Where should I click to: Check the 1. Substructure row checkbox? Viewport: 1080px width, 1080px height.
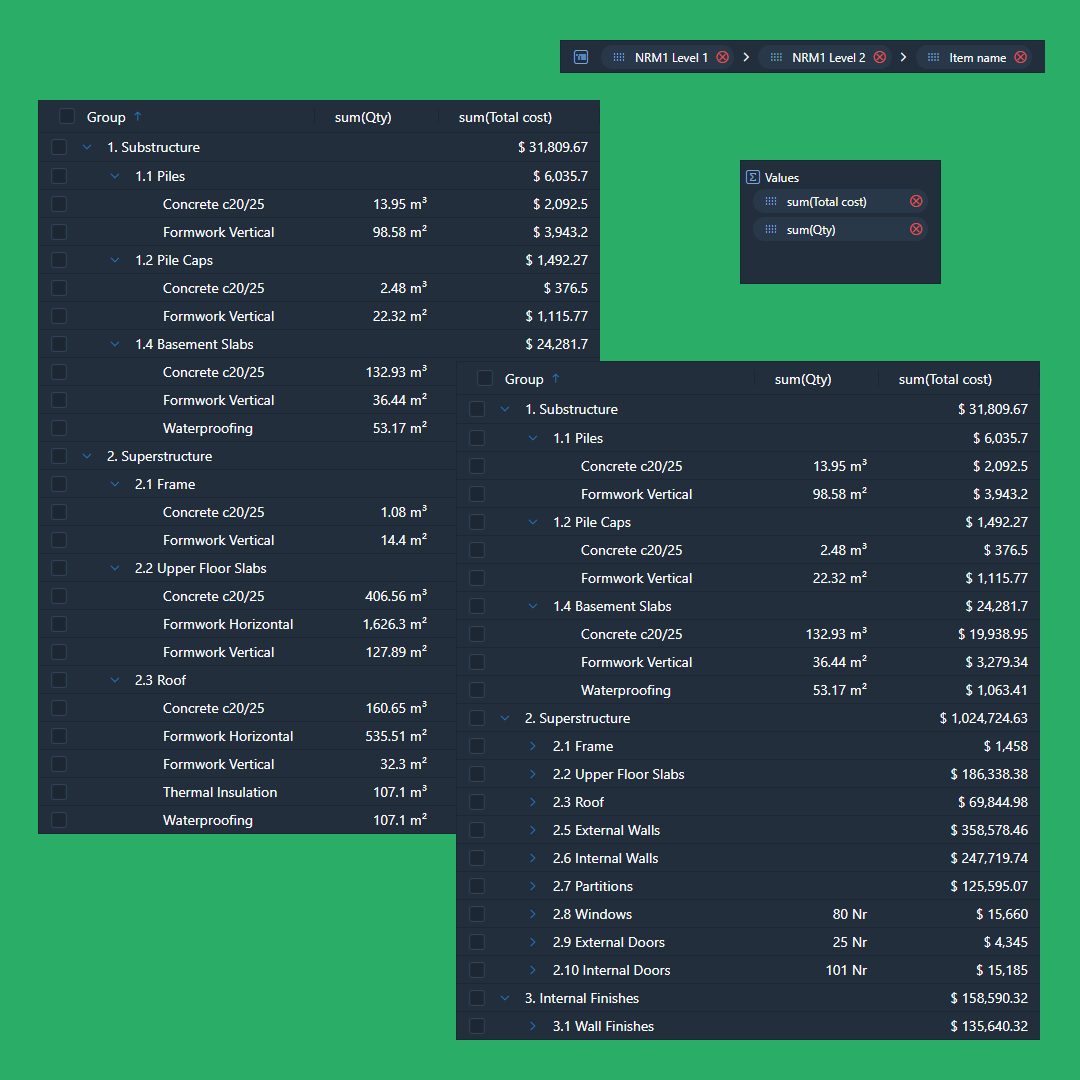click(477, 409)
